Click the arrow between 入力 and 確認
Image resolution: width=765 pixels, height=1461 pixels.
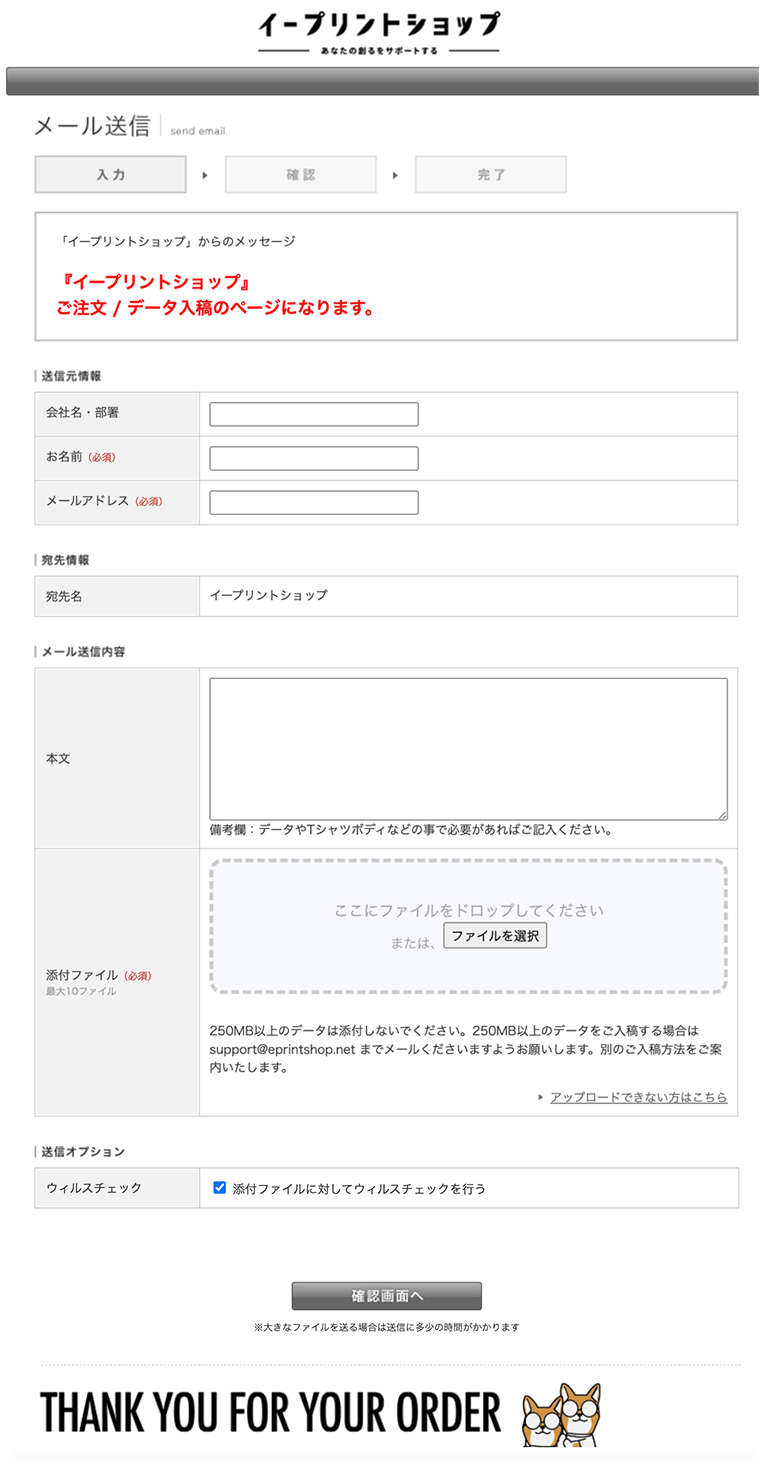point(205,175)
